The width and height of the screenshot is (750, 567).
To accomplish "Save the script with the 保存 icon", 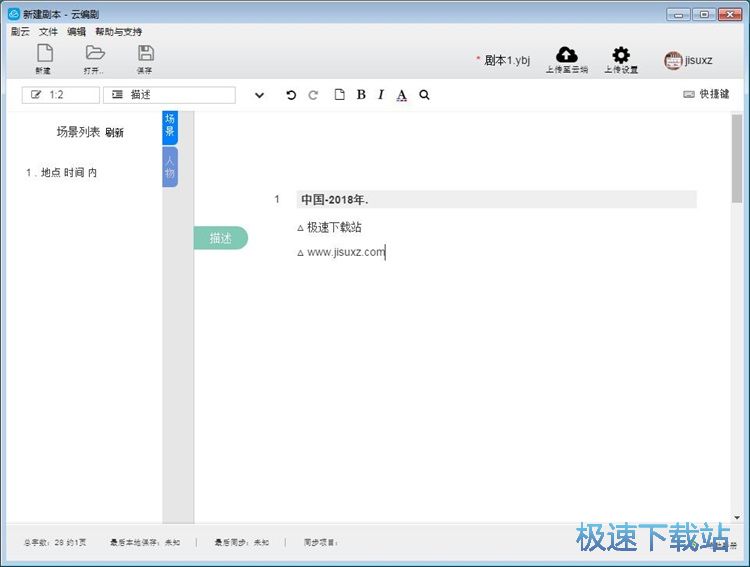I will (145, 54).
